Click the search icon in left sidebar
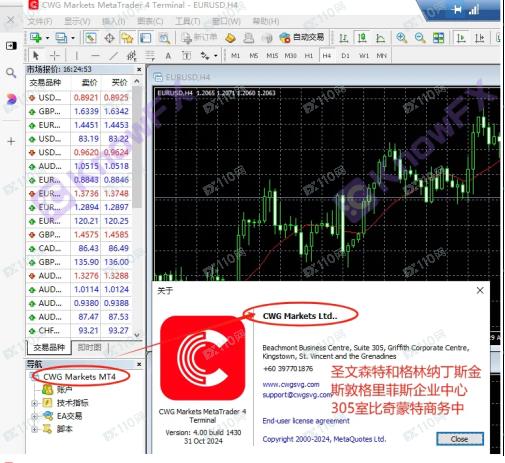 click(11, 73)
